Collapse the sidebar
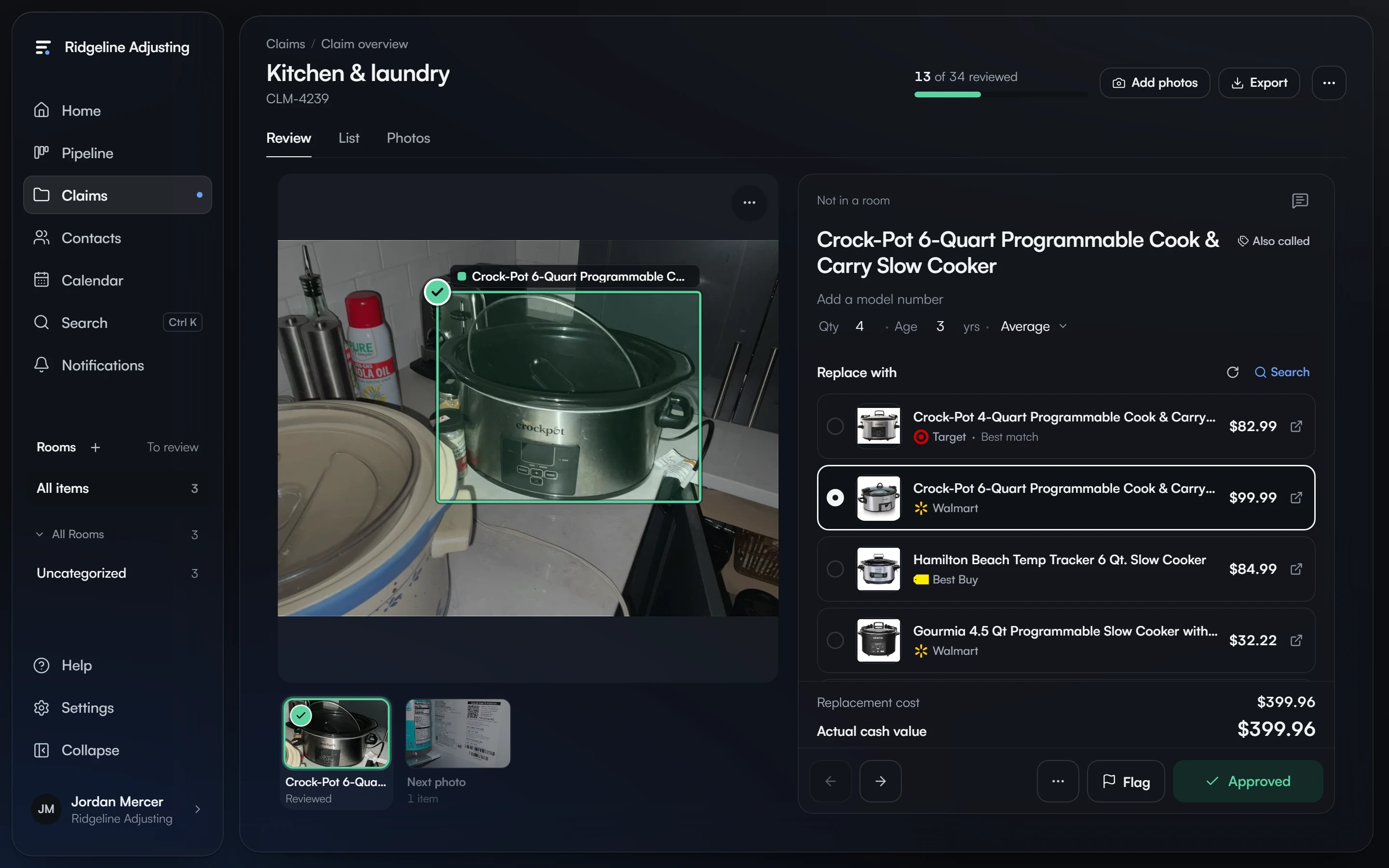Image resolution: width=1389 pixels, height=868 pixels. coord(117,750)
